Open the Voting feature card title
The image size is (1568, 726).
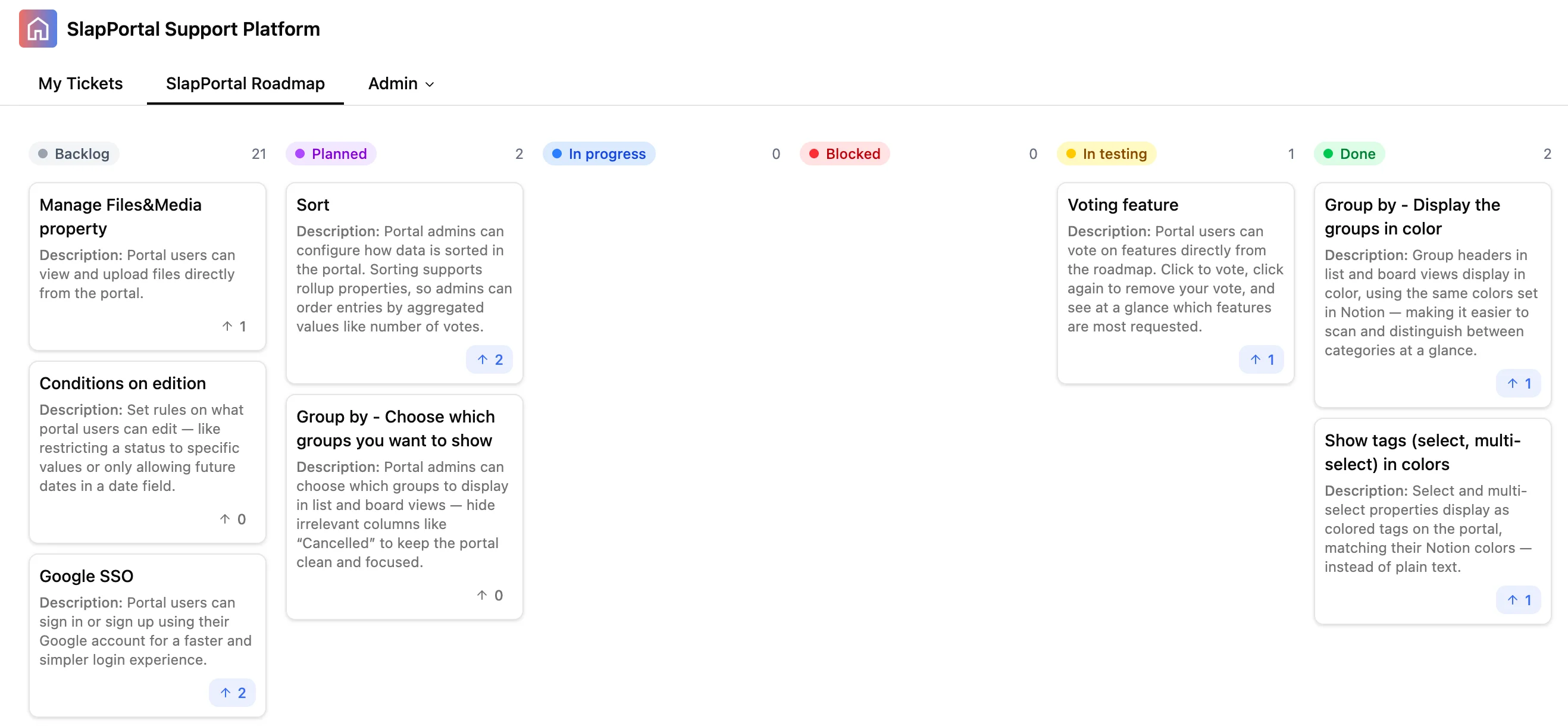tap(1122, 205)
